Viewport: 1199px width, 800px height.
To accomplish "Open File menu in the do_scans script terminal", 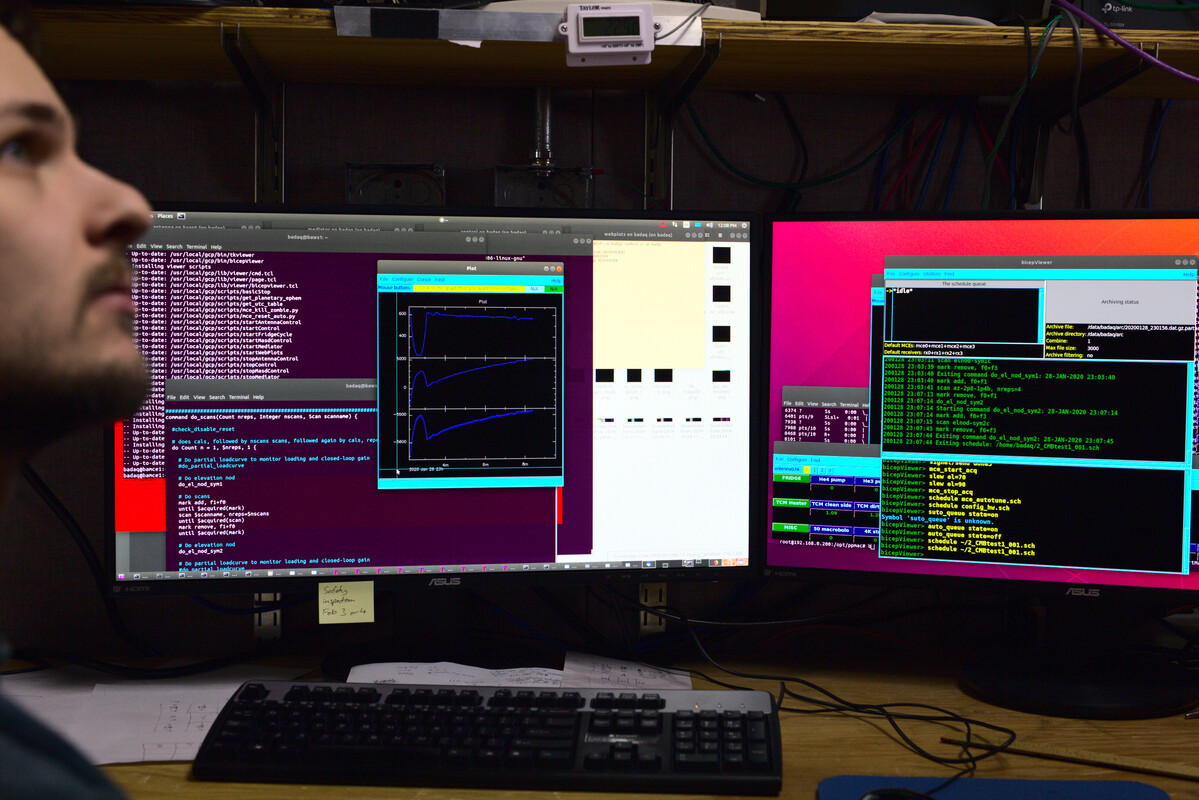I will click(171, 397).
